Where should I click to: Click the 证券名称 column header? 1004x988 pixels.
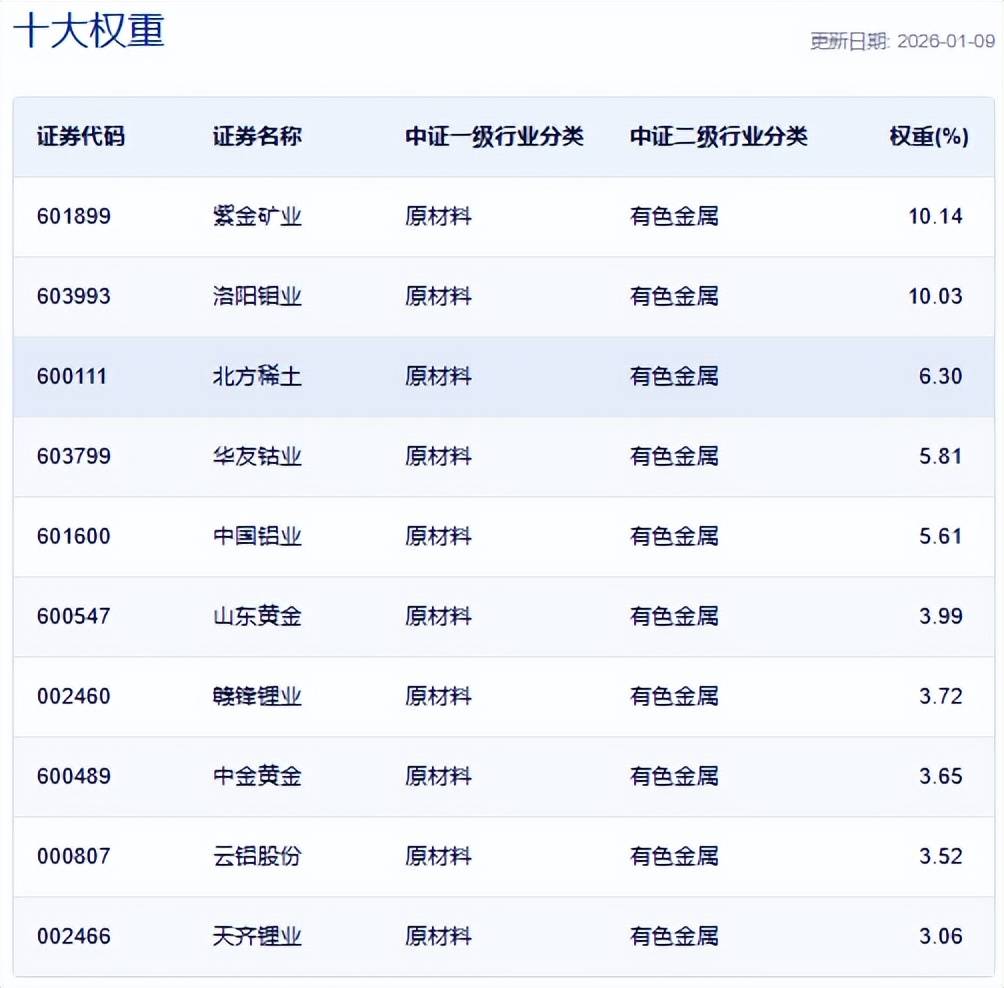(257, 137)
